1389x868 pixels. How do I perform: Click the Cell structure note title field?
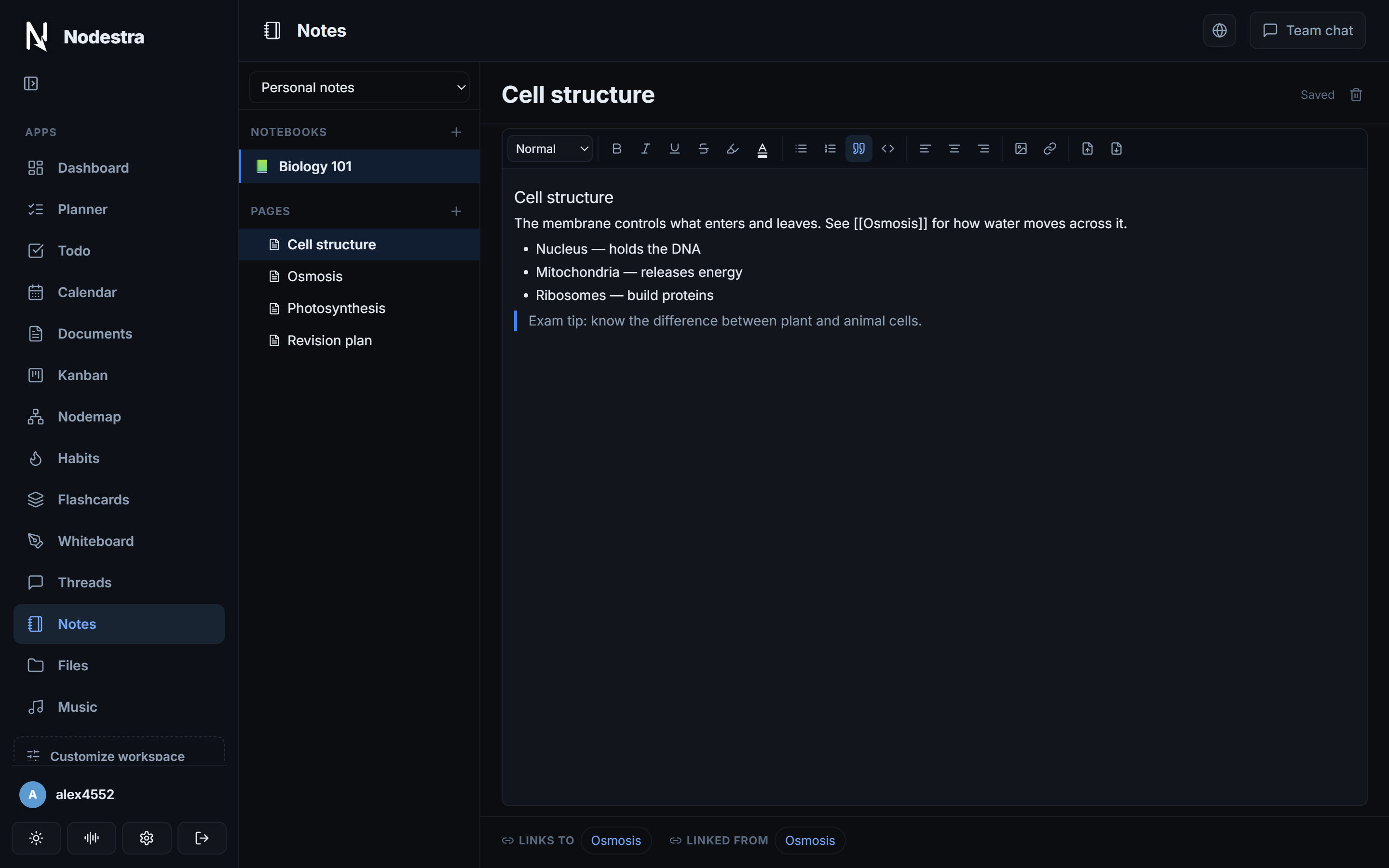pos(578,95)
